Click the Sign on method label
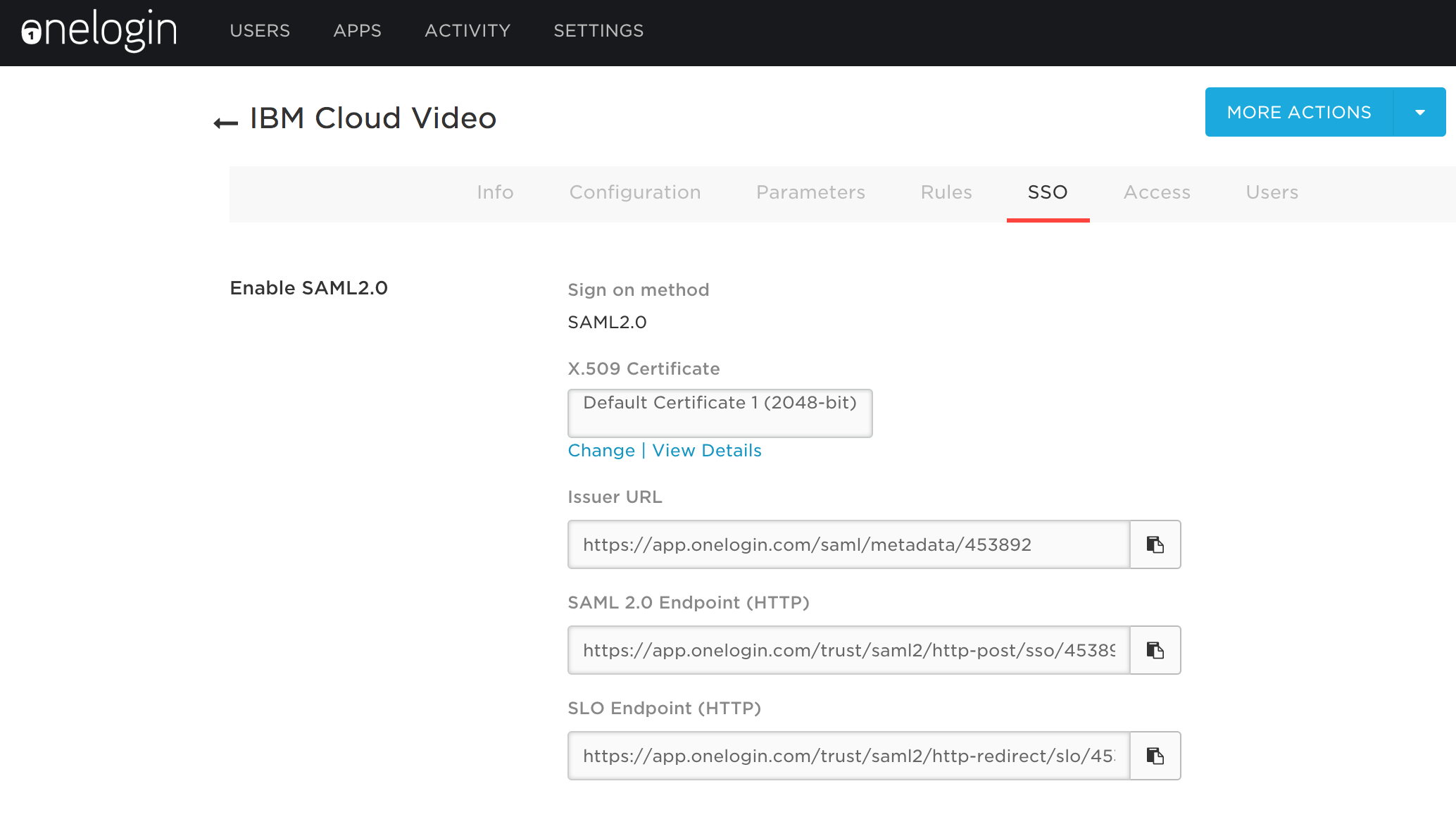Viewport: 1456px width, 817px height. point(639,290)
